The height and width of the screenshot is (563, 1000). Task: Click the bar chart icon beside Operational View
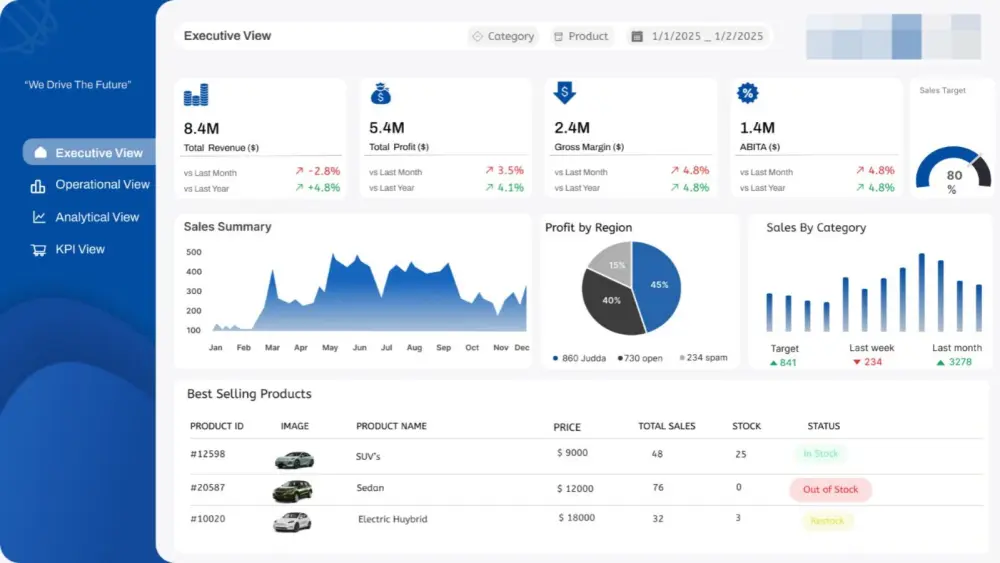38,186
